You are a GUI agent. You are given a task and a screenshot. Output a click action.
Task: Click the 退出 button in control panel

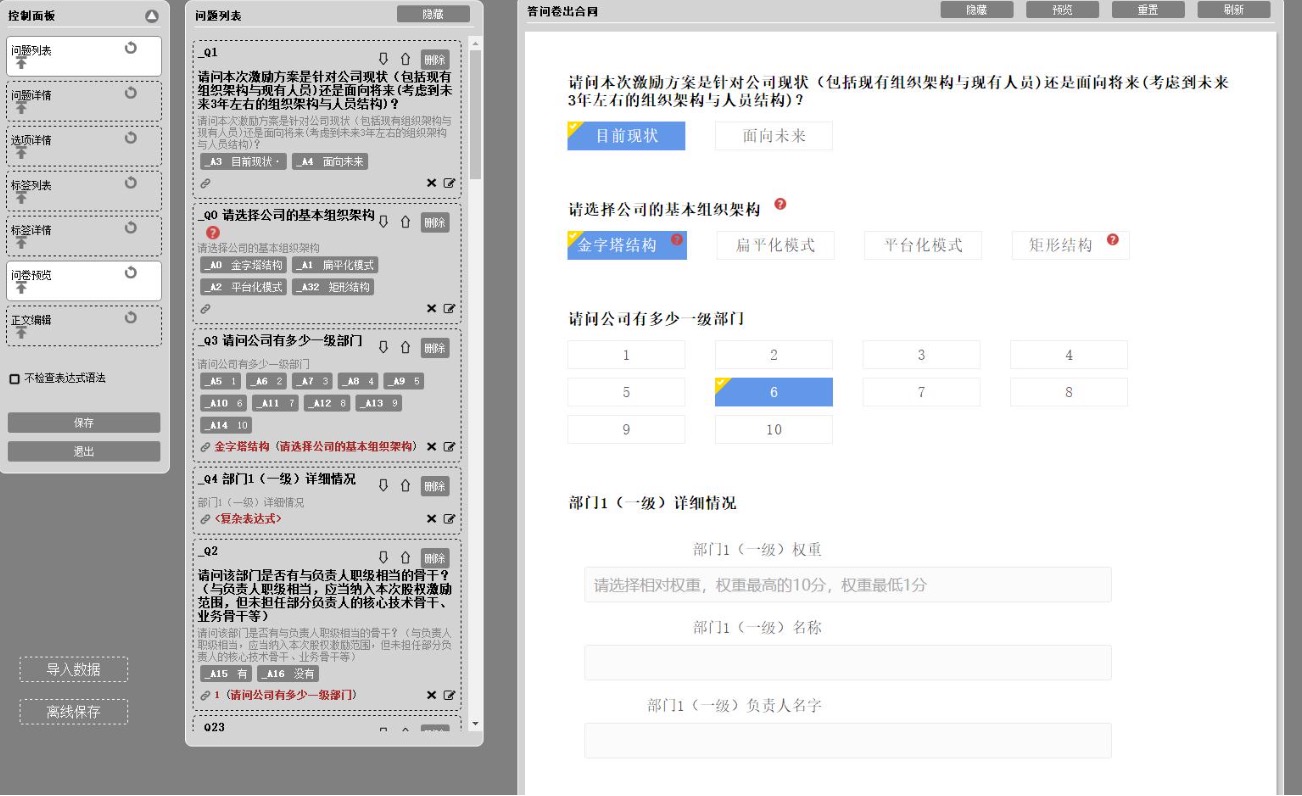click(x=84, y=452)
